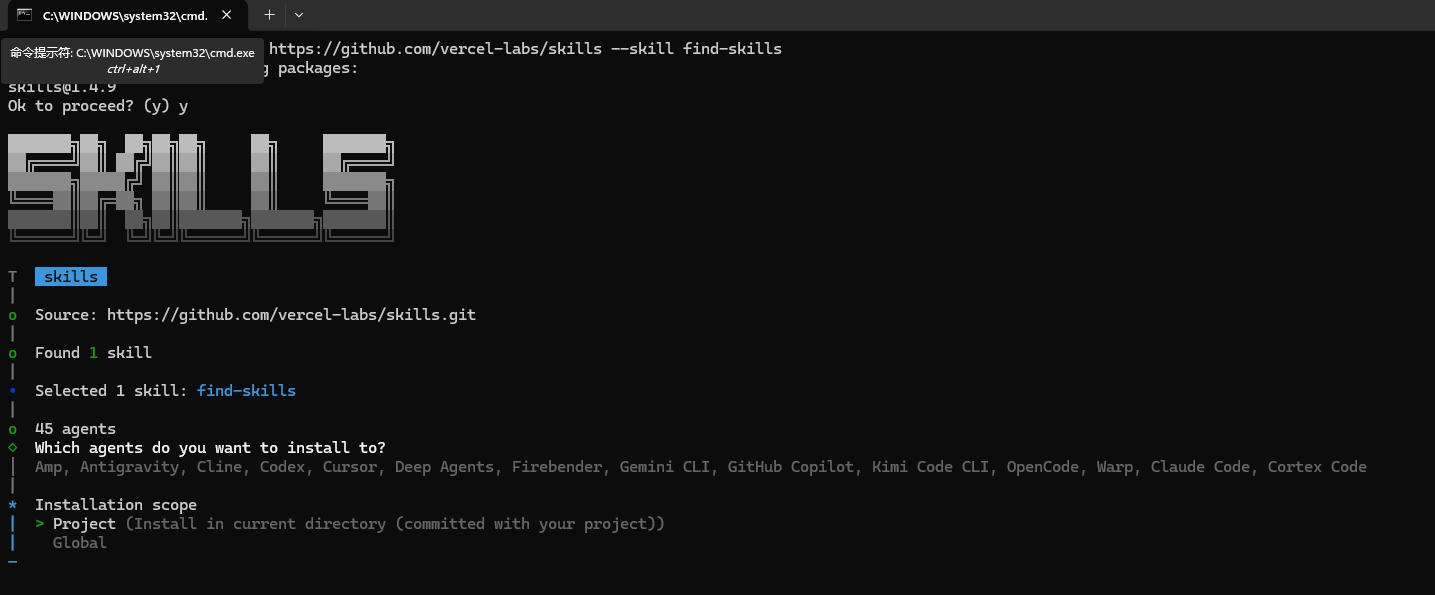The height and width of the screenshot is (595, 1435).
Task: Switch to the C:\WINDOWS\system32\cmd tab
Action: click(123, 15)
